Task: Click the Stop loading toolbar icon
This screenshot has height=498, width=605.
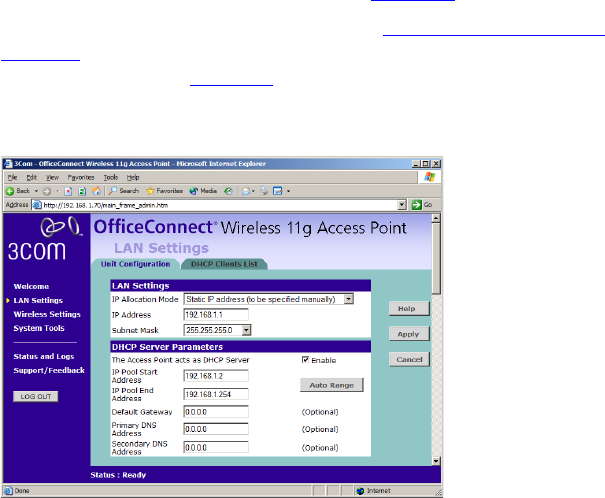Action: coord(68,191)
